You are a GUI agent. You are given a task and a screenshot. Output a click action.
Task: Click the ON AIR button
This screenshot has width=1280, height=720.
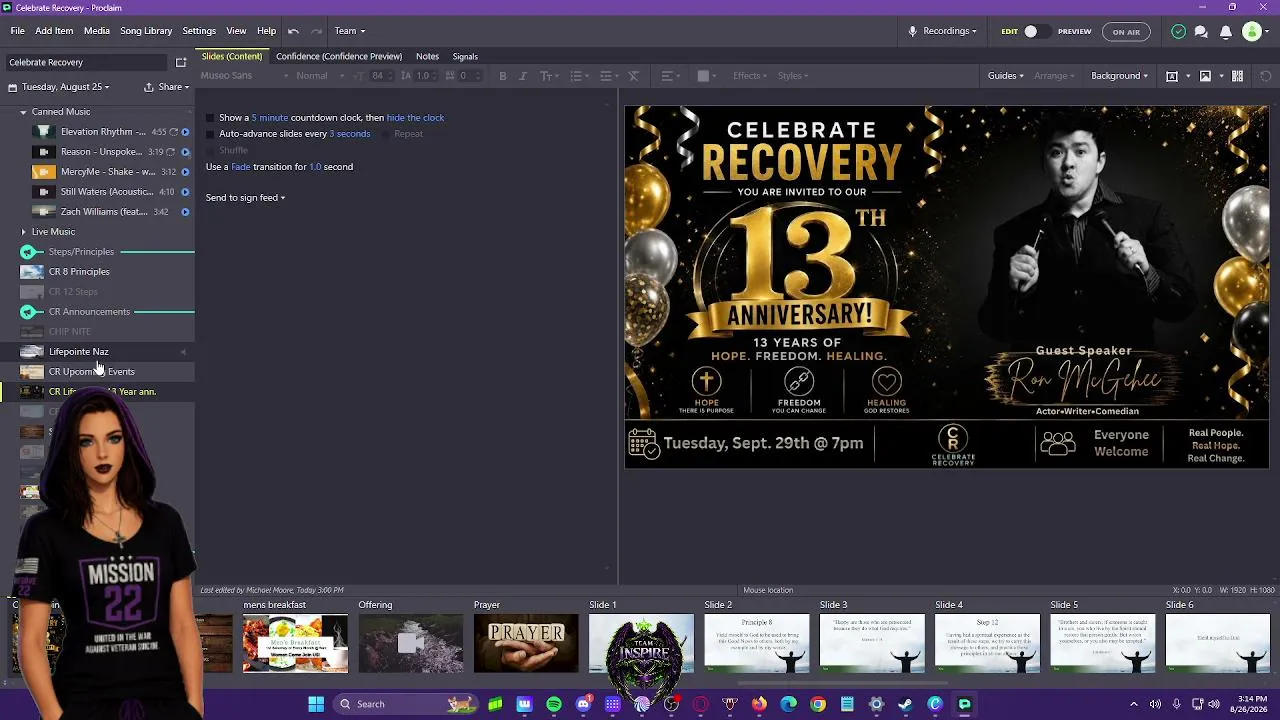[x=1126, y=31]
